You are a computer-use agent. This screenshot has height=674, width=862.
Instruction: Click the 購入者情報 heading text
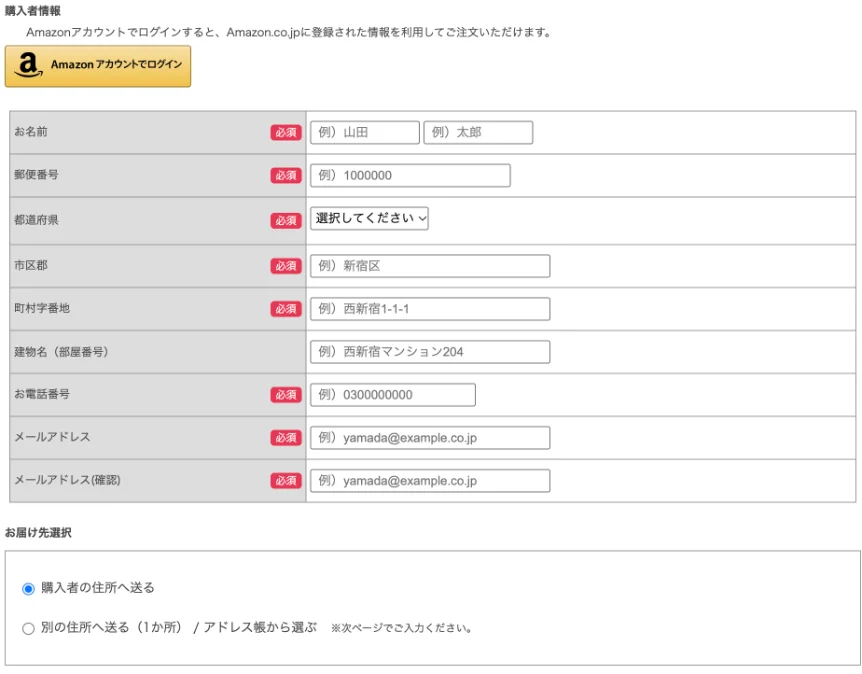click(x=33, y=10)
